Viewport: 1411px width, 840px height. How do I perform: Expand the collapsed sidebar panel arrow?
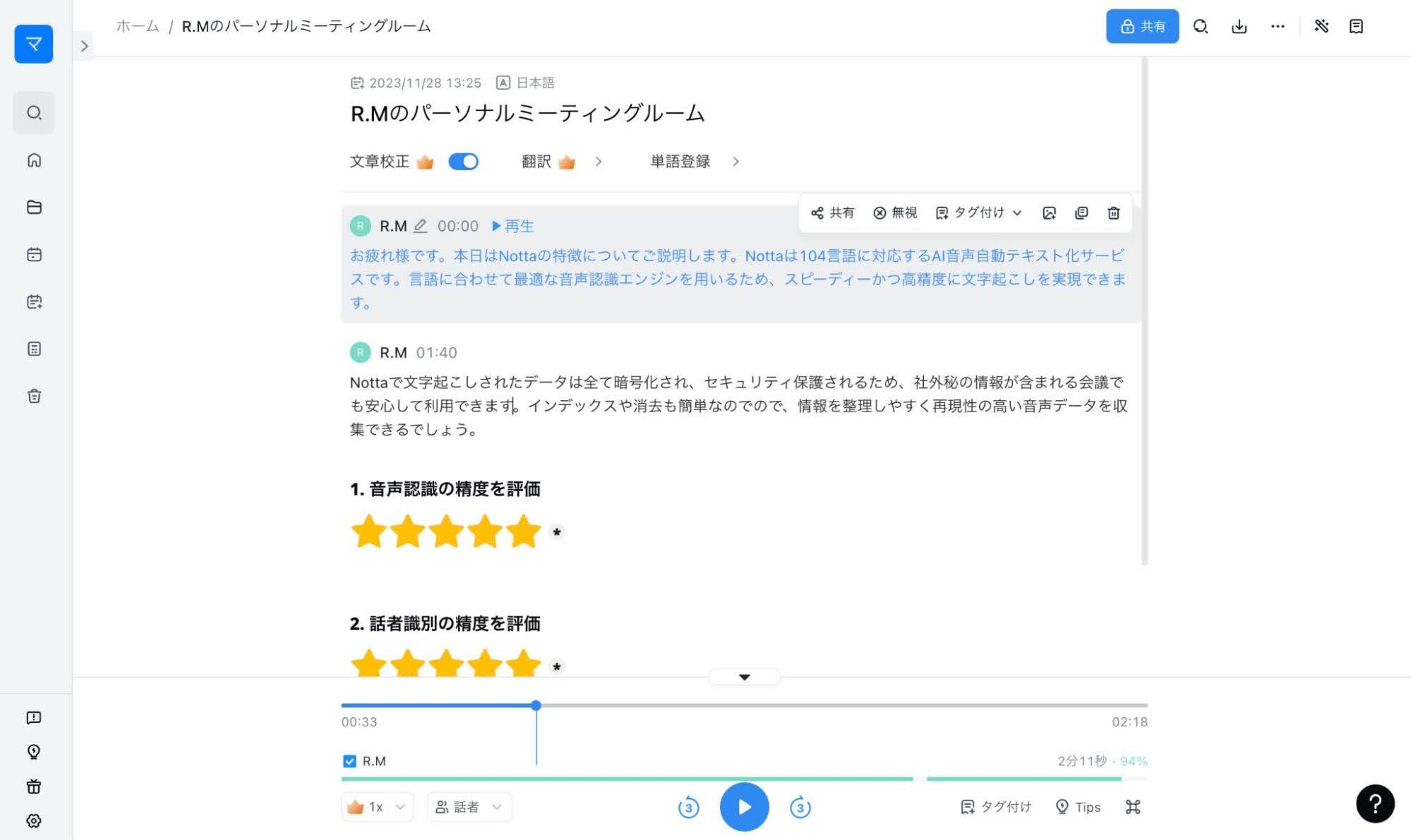[84, 46]
